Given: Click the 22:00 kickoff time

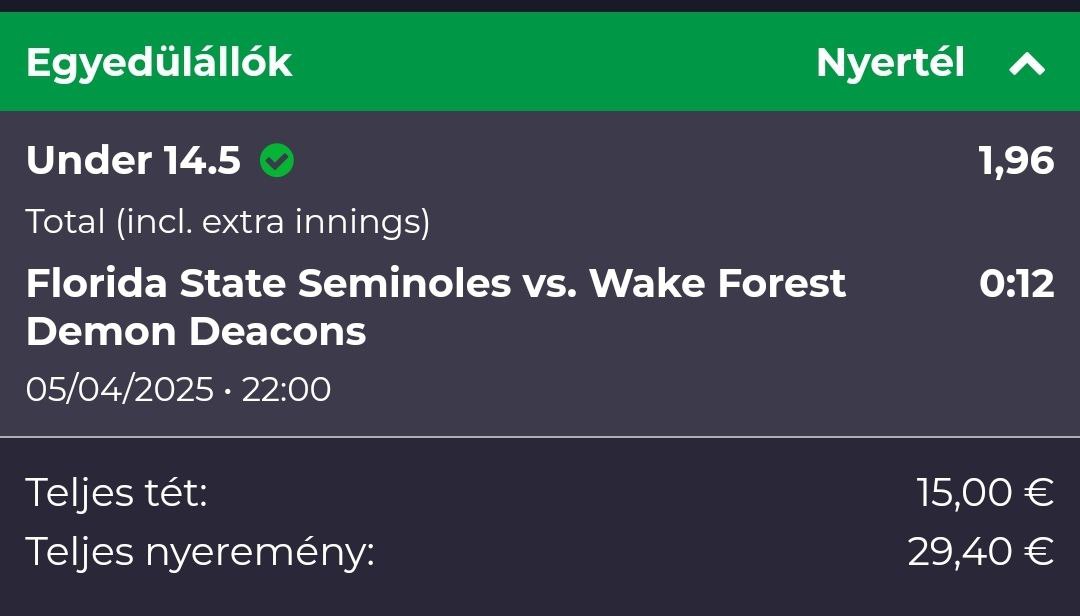Looking at the screenshot, I should [x=286, y=389].
